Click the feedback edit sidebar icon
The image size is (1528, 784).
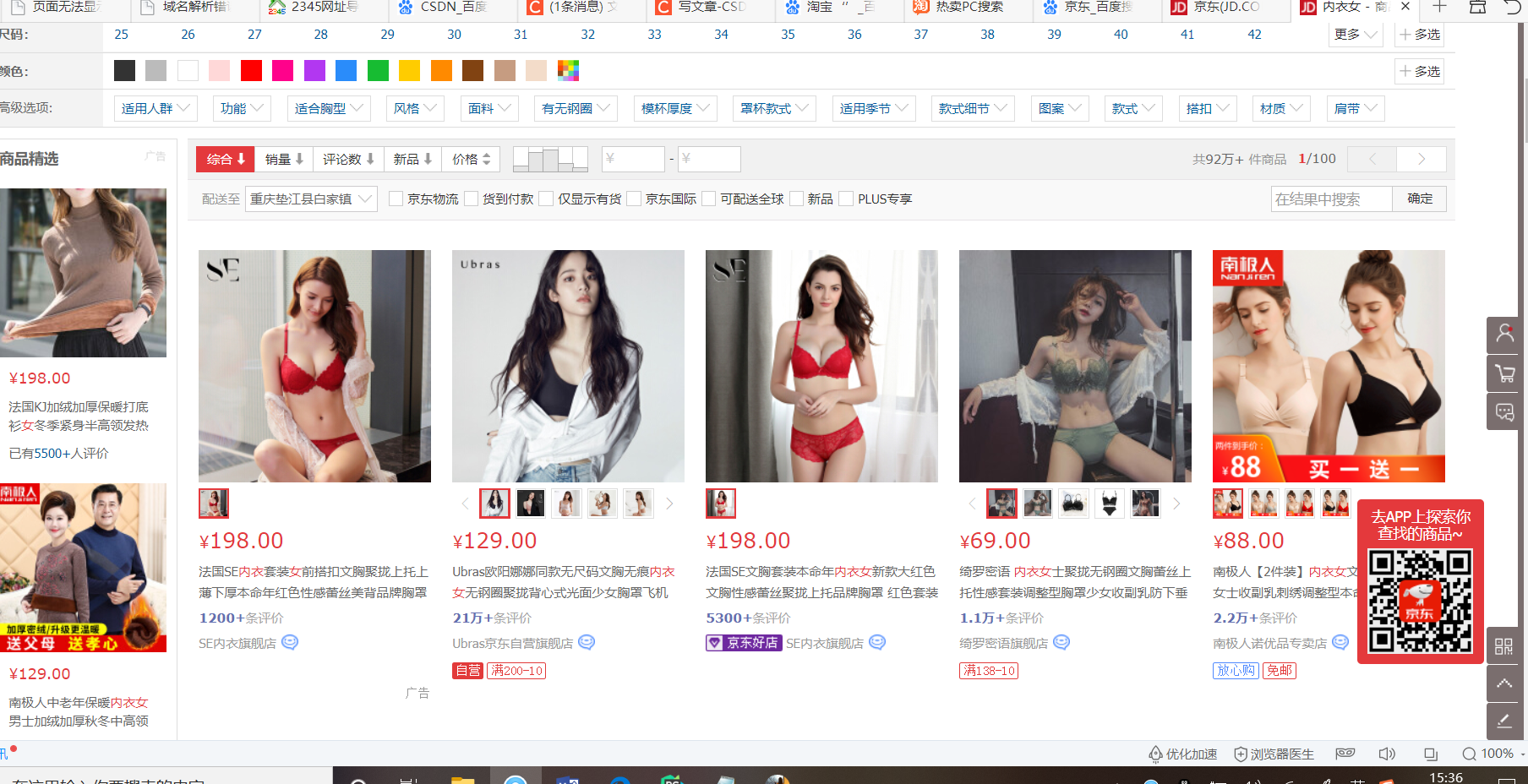[x=1503, y=721]
